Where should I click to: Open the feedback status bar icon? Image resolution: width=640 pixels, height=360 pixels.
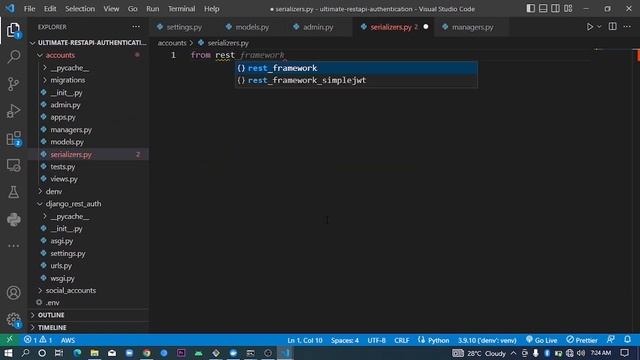pyautogui.click(x=611, y=340)
